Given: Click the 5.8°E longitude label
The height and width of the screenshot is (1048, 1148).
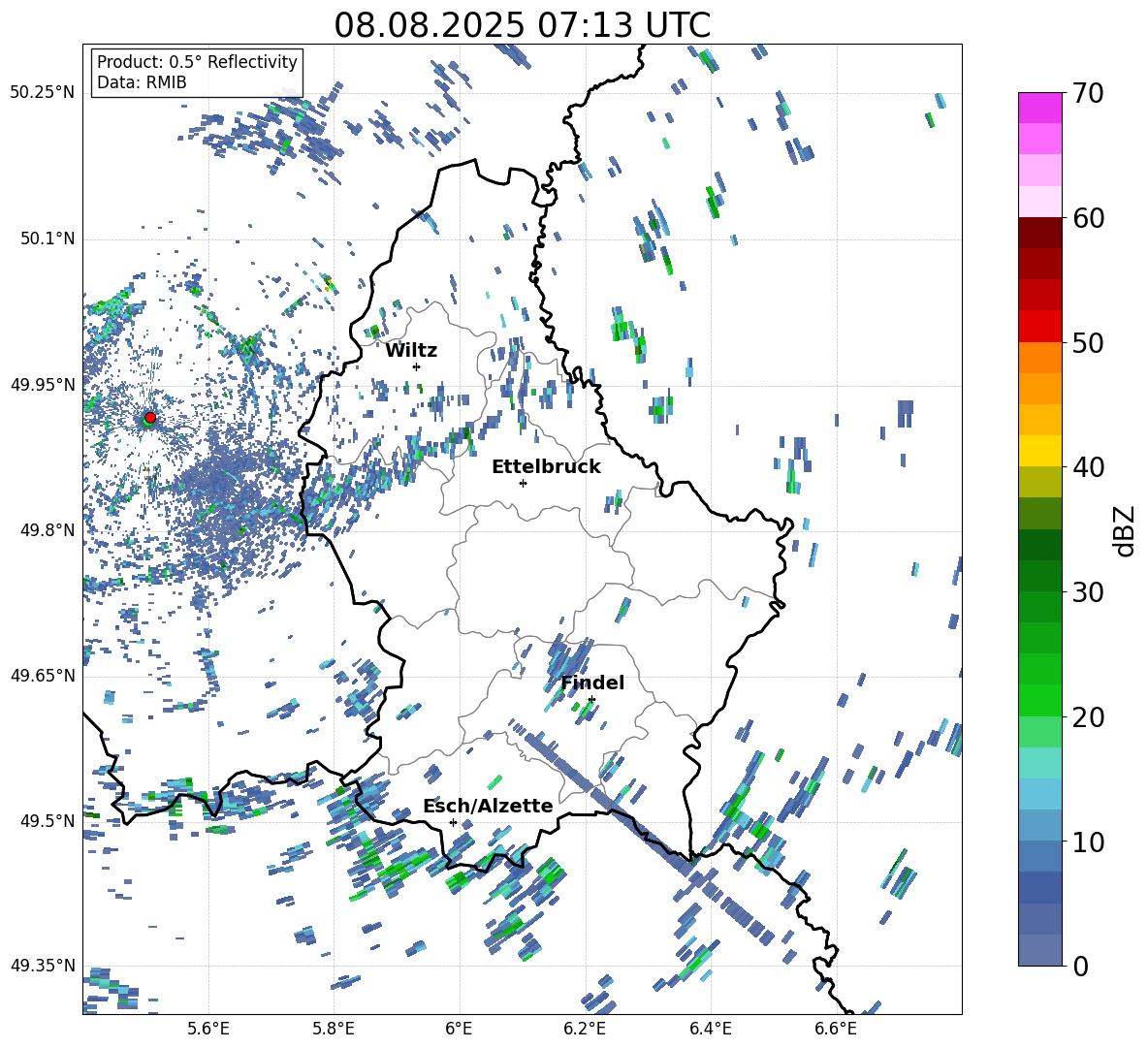Looking at the screenshot, I should [x=334, y=1029].
